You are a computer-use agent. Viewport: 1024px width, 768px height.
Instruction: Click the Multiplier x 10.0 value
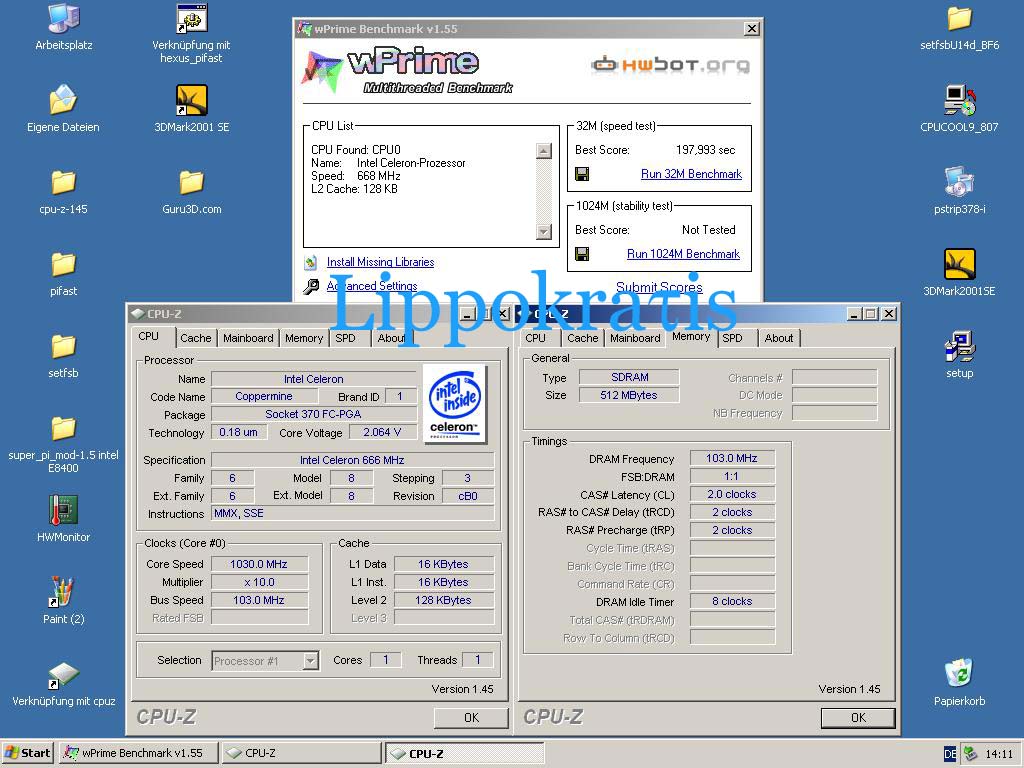pos(259,582)
